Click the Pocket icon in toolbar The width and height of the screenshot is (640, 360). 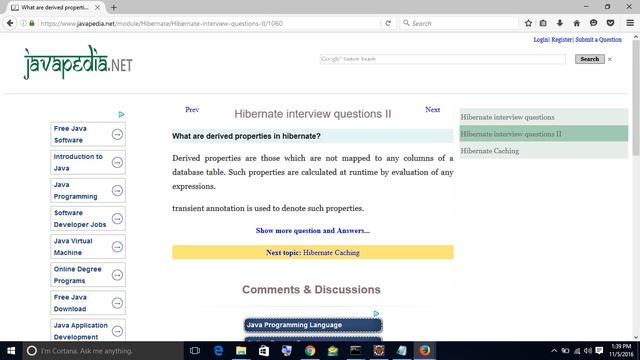[x=610, y=23]
